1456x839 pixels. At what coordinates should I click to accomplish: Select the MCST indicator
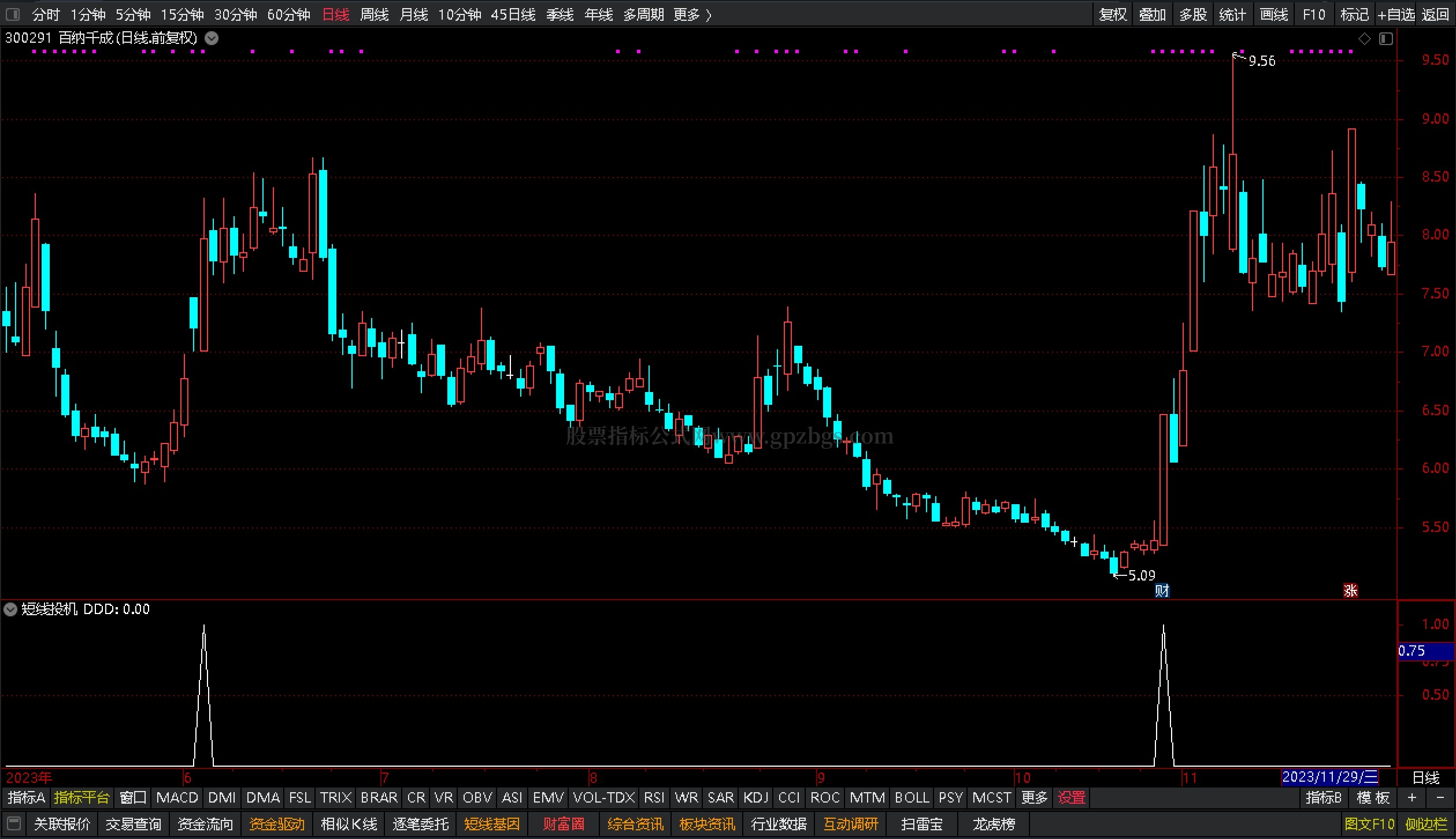991,798
